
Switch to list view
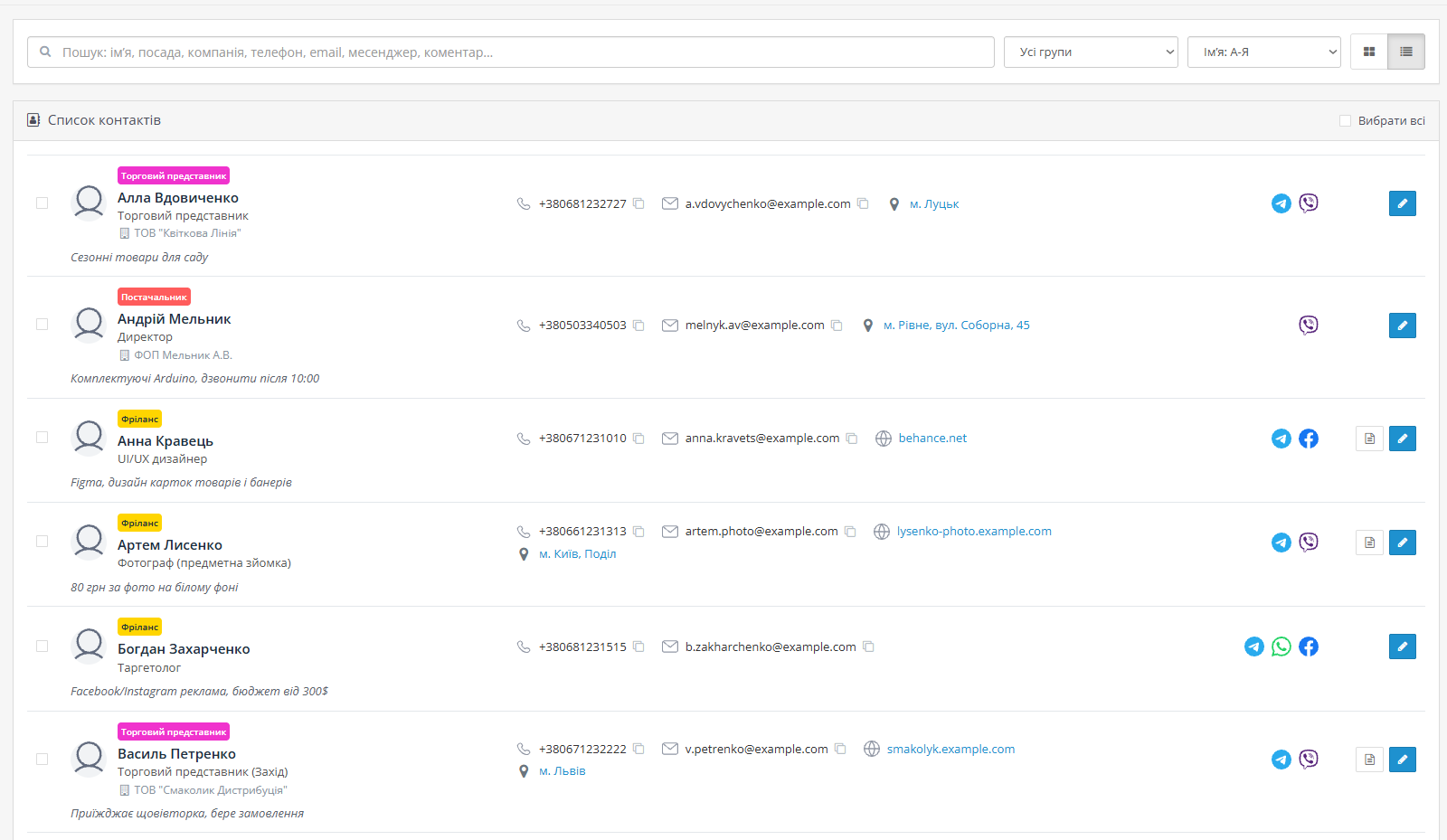click(1406, 52)
